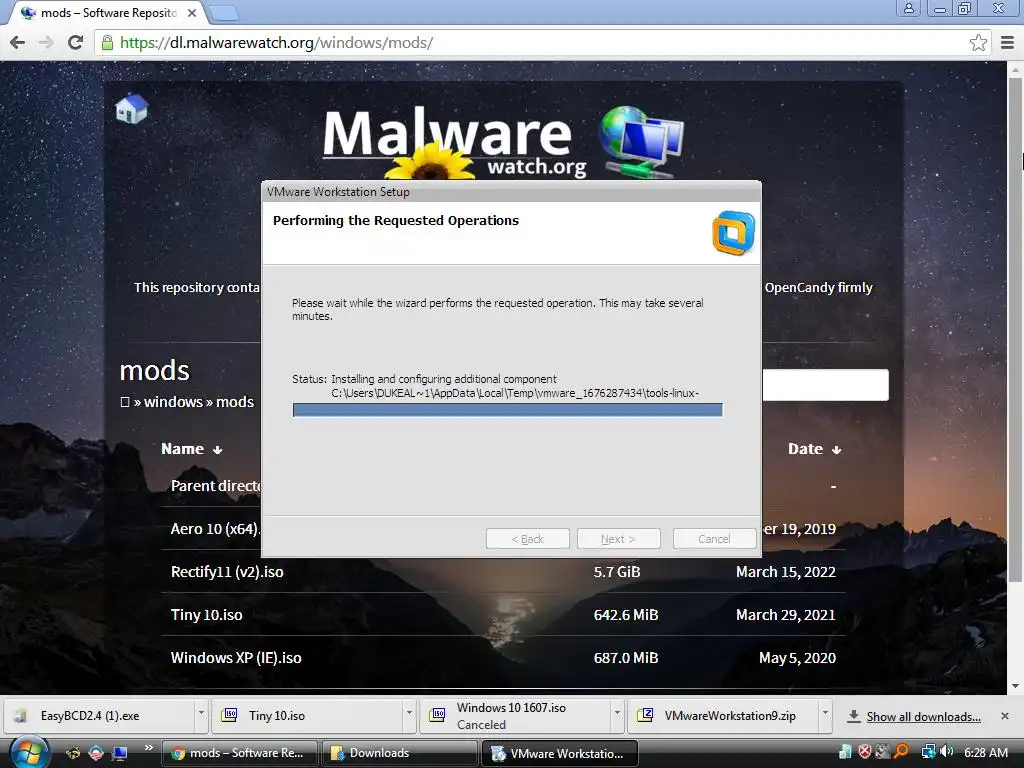Click scrollbar down arrow

(1015, 686)
